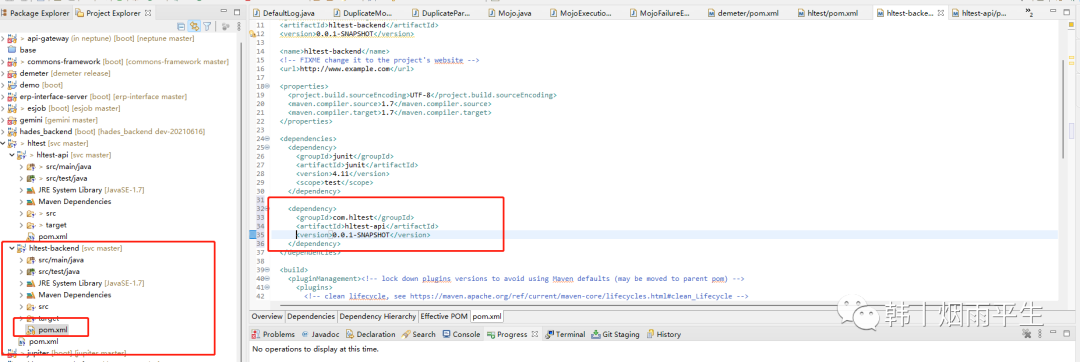Switch to DefaultLog.java editor tab
Screen dimensions: 1080x362
coord(283,12)
